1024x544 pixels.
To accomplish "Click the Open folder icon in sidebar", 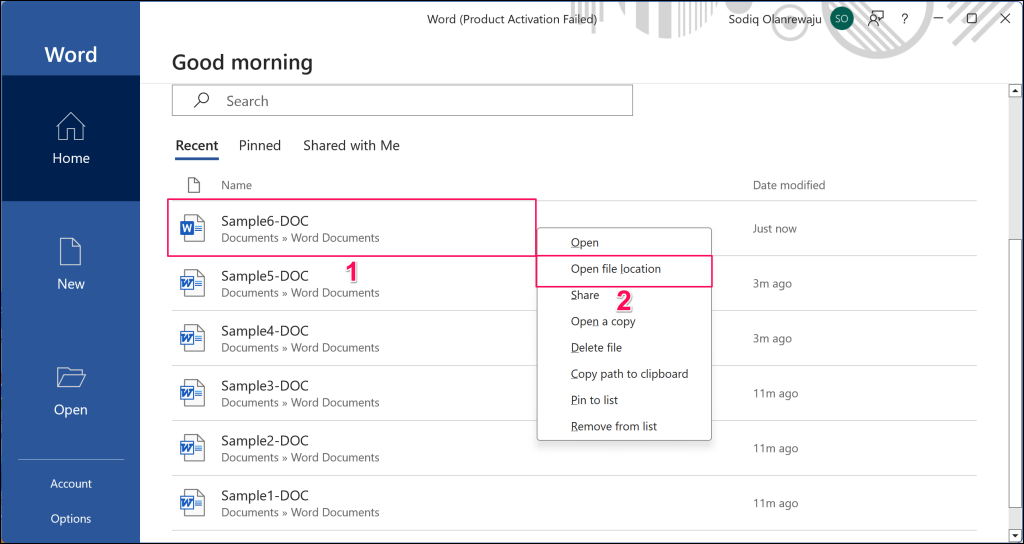I will [70, 378].
